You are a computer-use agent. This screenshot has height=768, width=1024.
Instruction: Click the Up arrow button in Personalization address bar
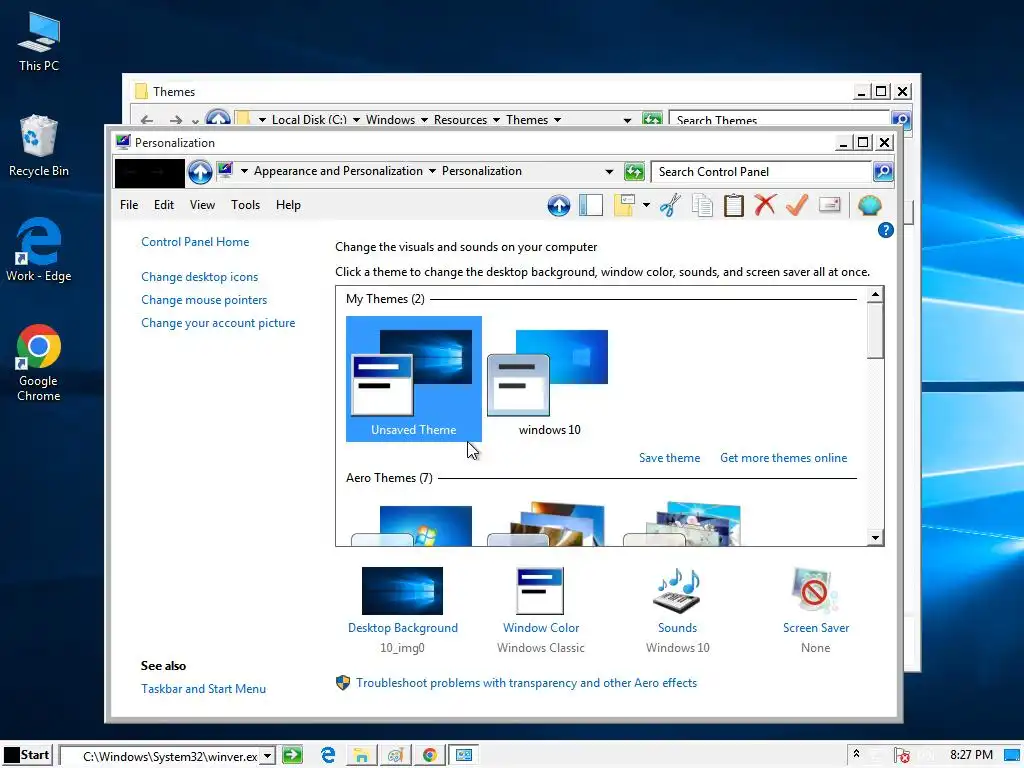coord(200,172)
